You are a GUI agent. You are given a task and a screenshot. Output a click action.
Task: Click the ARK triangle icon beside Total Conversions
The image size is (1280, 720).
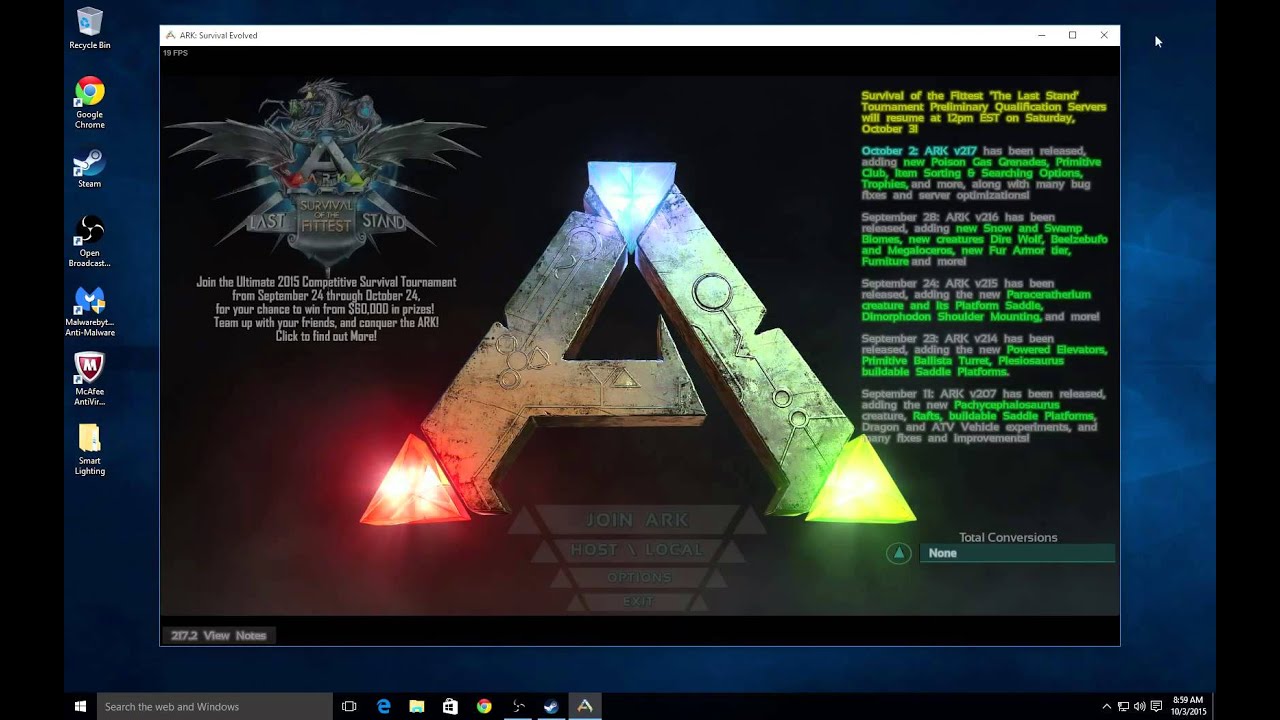(899, 553)
